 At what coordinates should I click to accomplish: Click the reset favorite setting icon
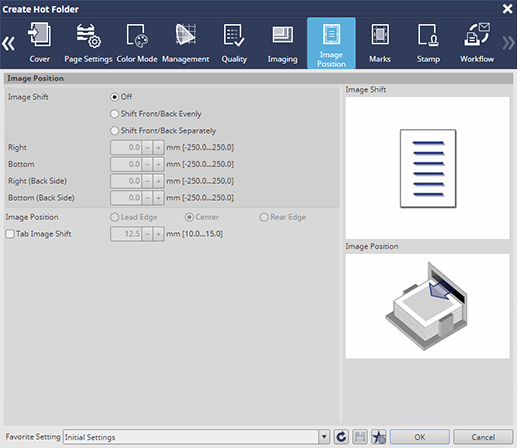pyautogui.click(x=341, y=437)
